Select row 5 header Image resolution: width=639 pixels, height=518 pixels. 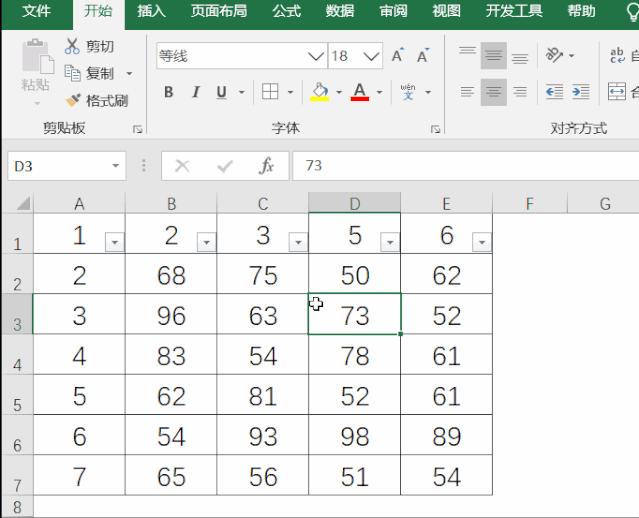17,395
